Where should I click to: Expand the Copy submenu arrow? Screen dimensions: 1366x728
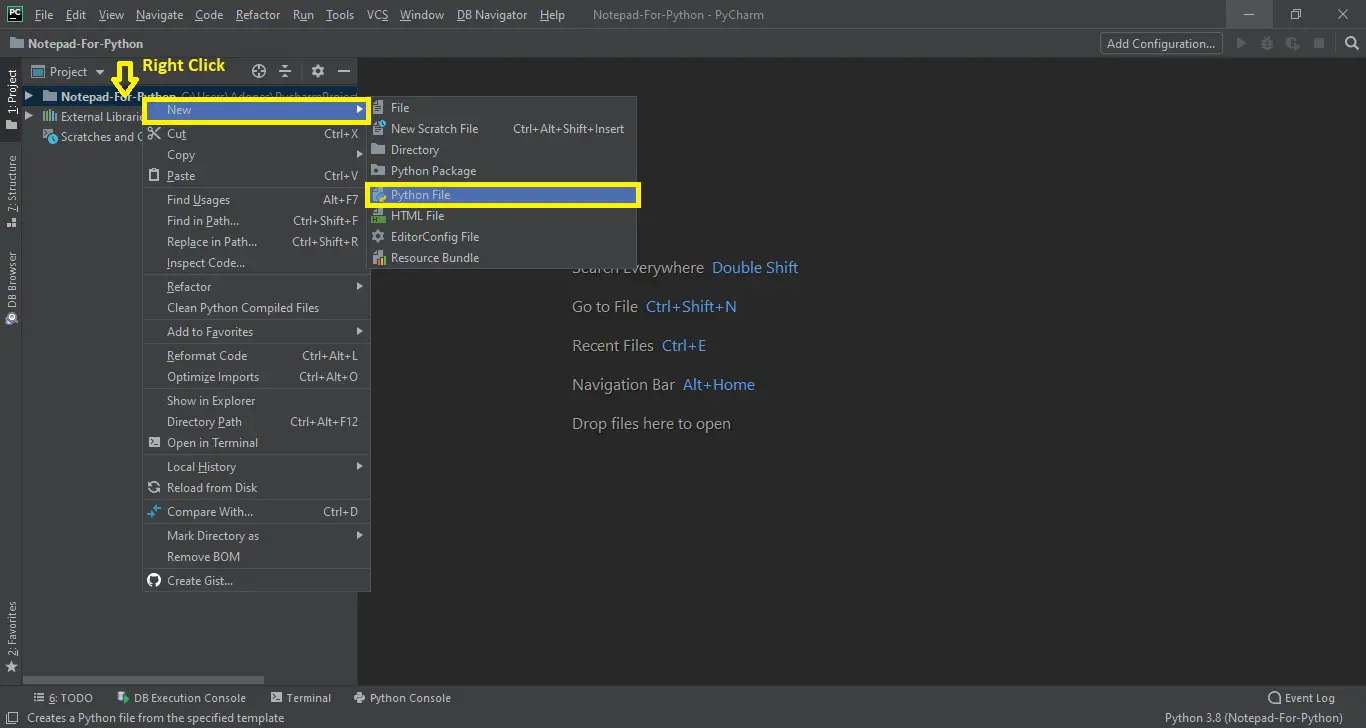pyautogui.click(x=360, y=155)
